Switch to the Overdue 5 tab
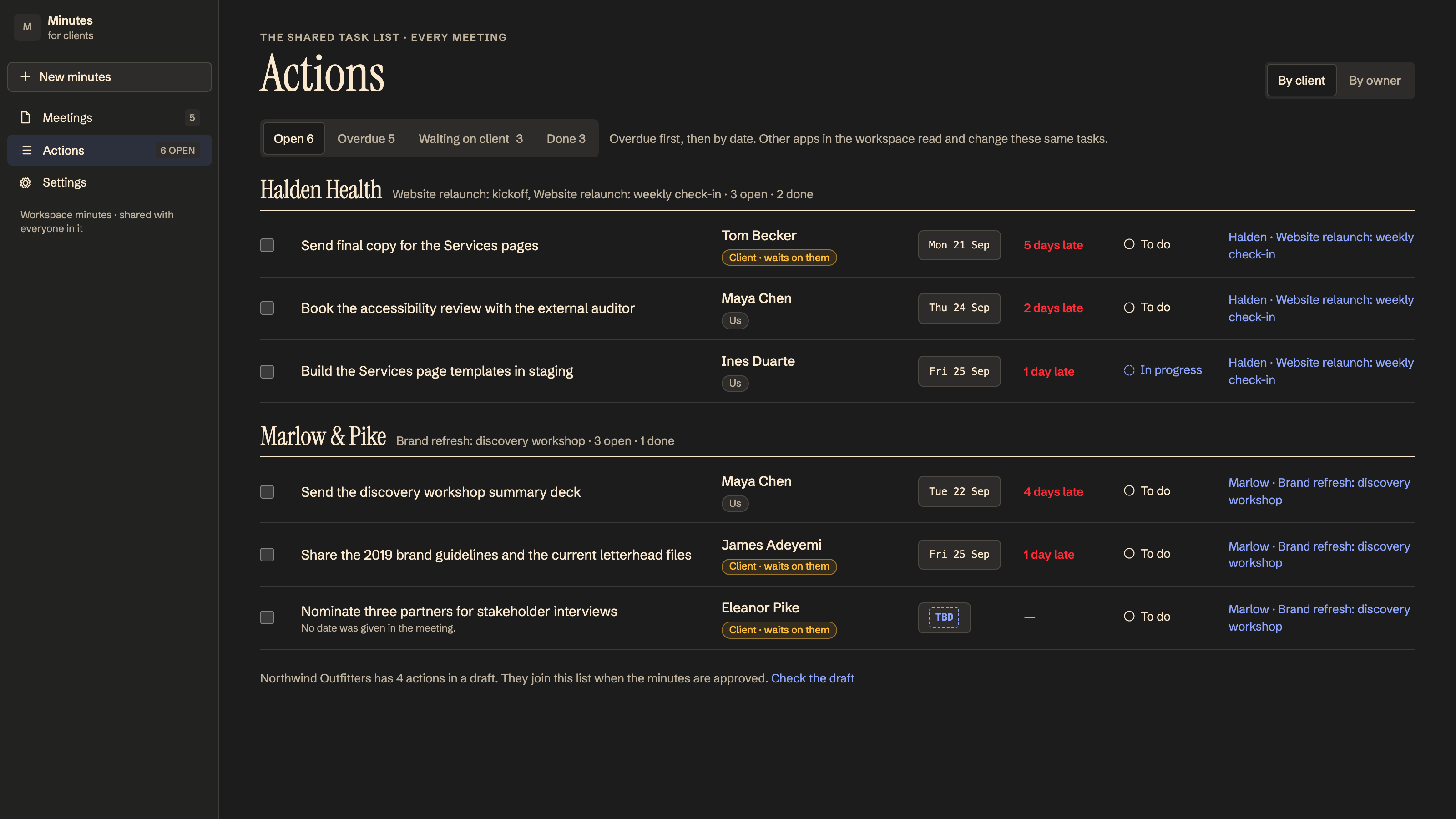The image size is (1456, 819). coord(366,138)
